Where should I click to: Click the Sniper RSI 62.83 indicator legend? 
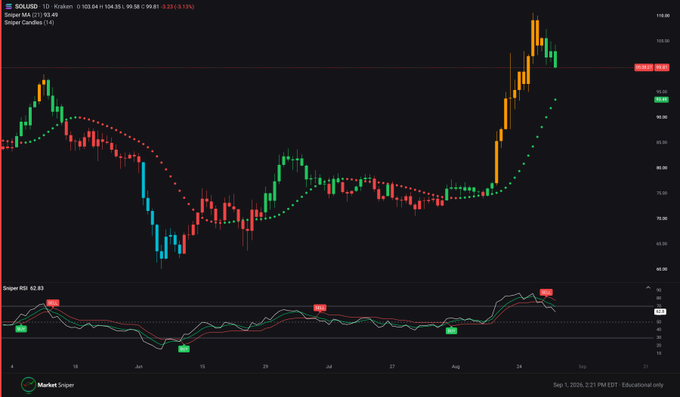(x=23, y=288)
